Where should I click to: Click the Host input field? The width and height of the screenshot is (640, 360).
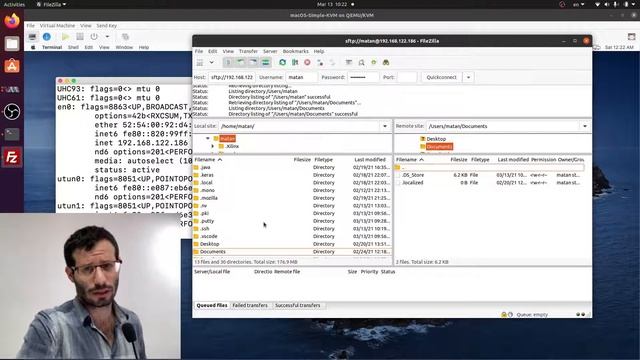232,77
